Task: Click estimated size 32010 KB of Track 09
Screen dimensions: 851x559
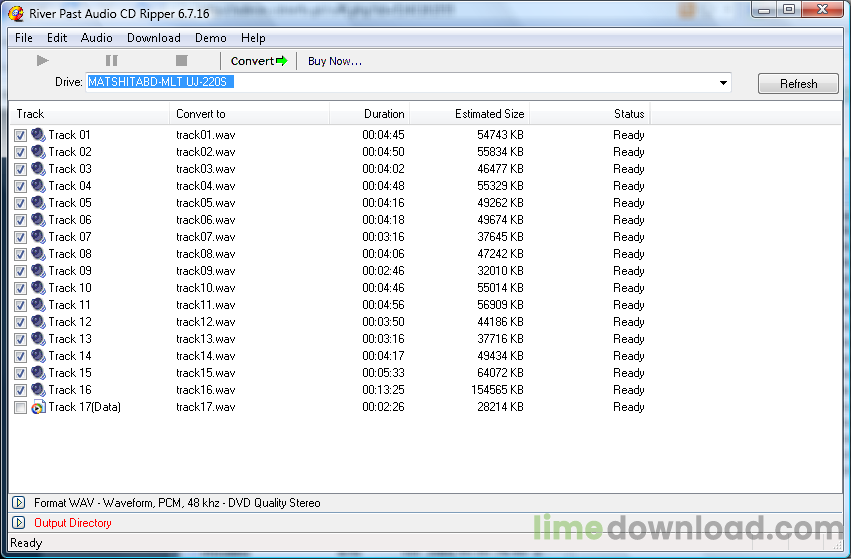Action: [x=500, y=271]
